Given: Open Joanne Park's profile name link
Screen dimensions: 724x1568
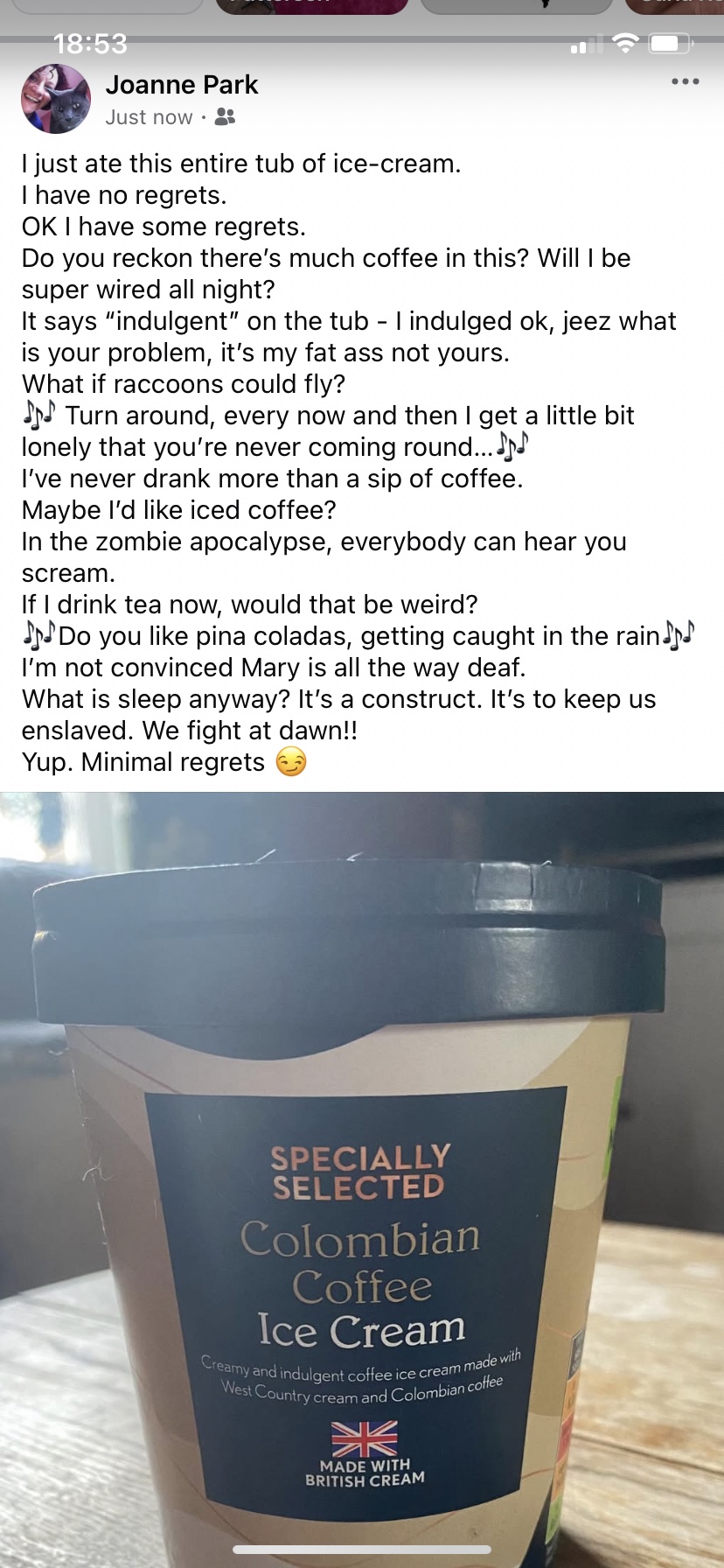Looking at the screenshot, I should point(182,85).
